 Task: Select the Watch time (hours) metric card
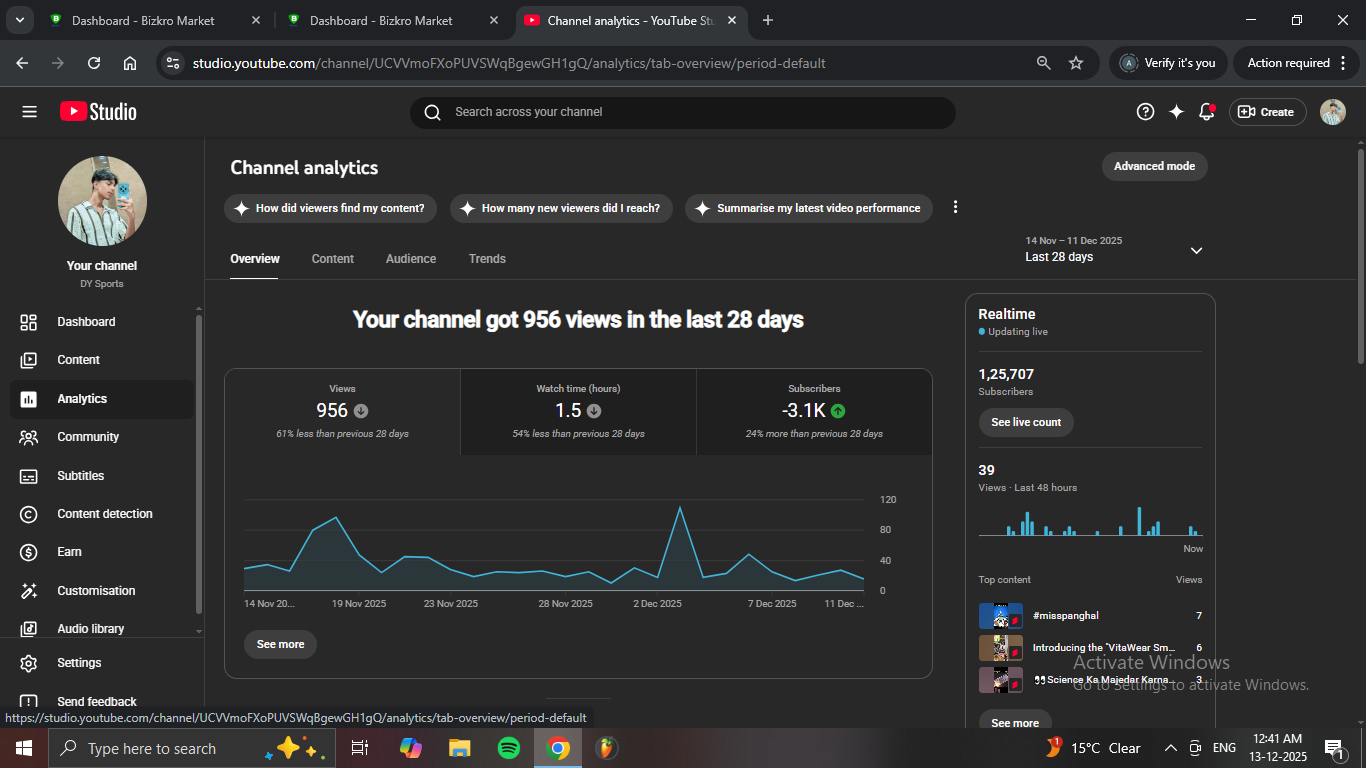pos(578,411)
